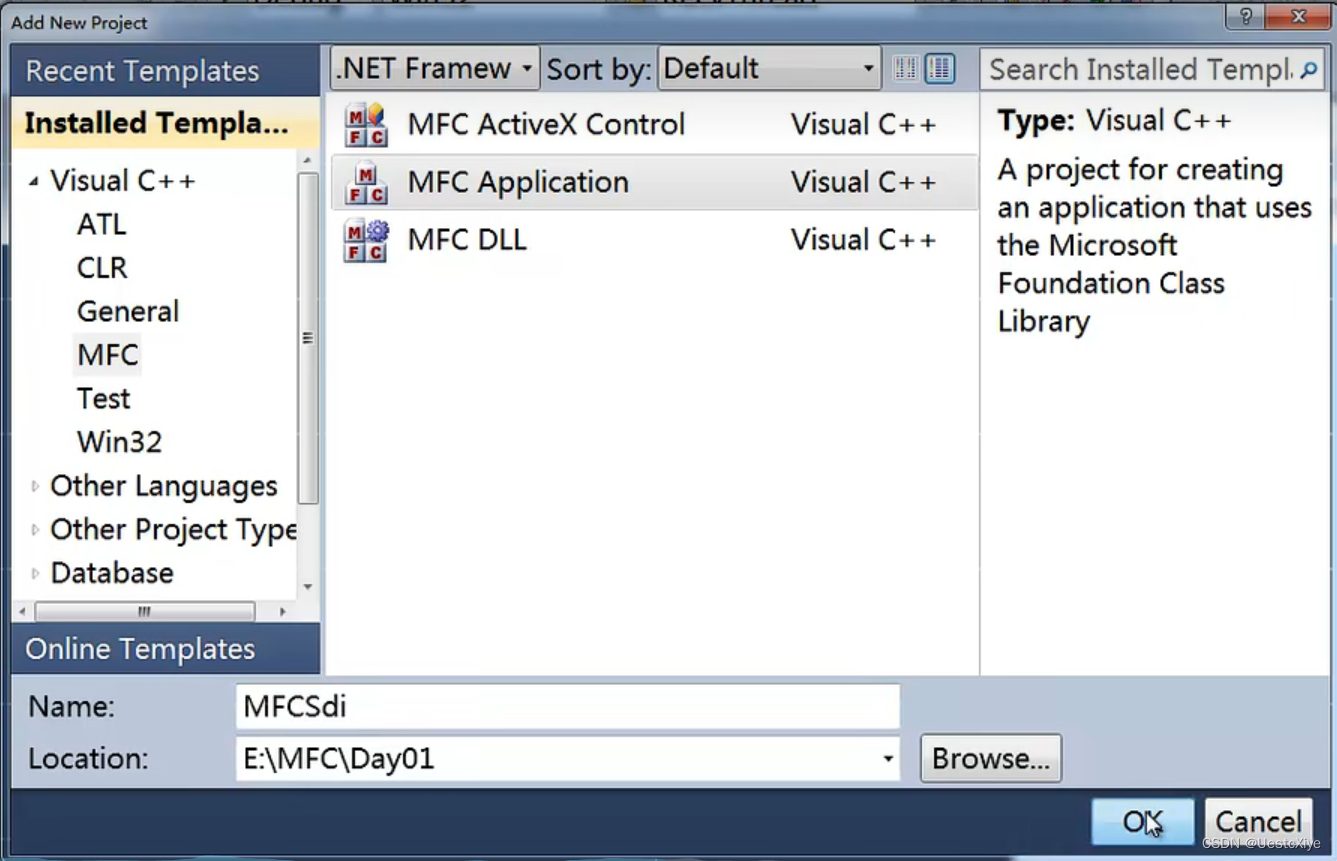Select the ATL category
1337x861 pixels.
coord(102,224)
